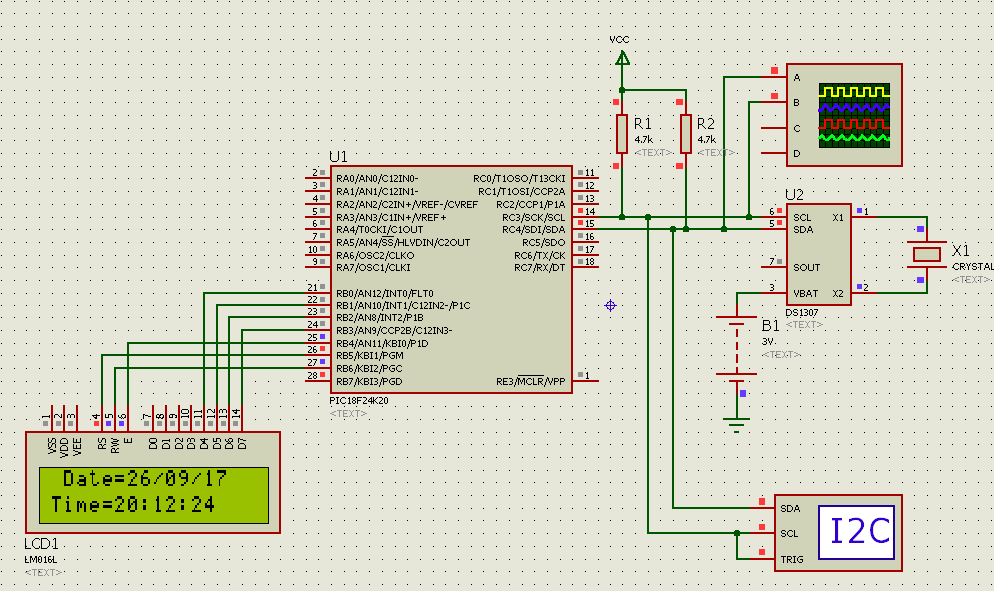The width and height of the screenshot is (994, 591).
Task: Click the SDA pin on I2C debugger
Action: point(790,509)
